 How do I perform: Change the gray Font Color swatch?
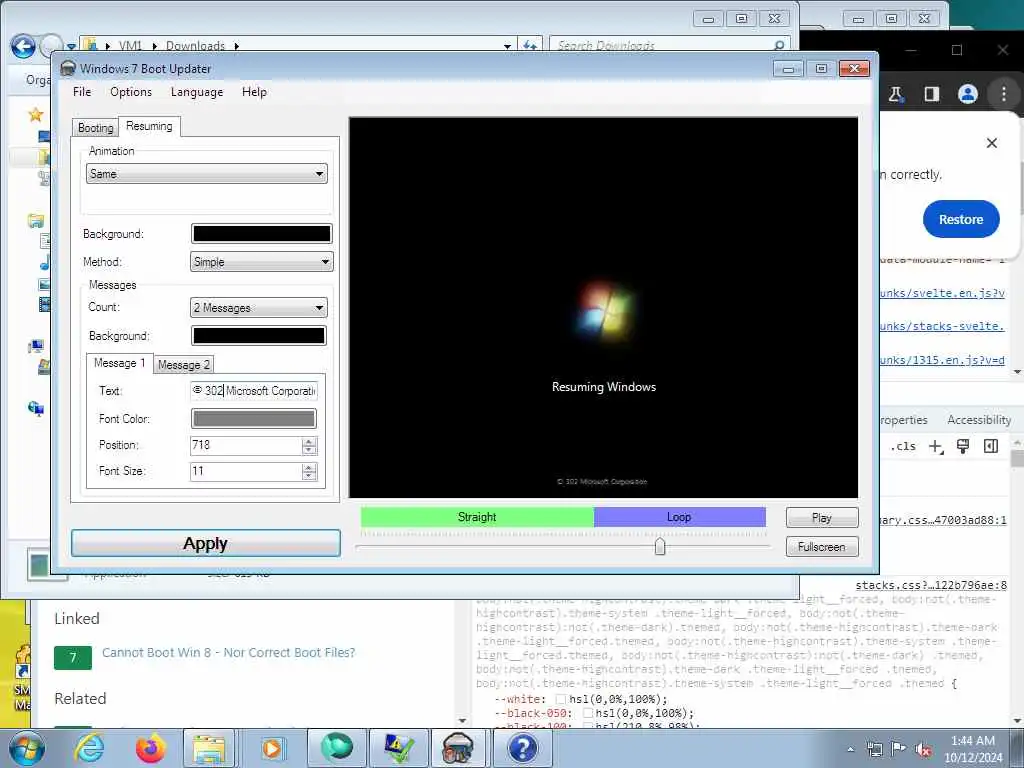[253, 419]
